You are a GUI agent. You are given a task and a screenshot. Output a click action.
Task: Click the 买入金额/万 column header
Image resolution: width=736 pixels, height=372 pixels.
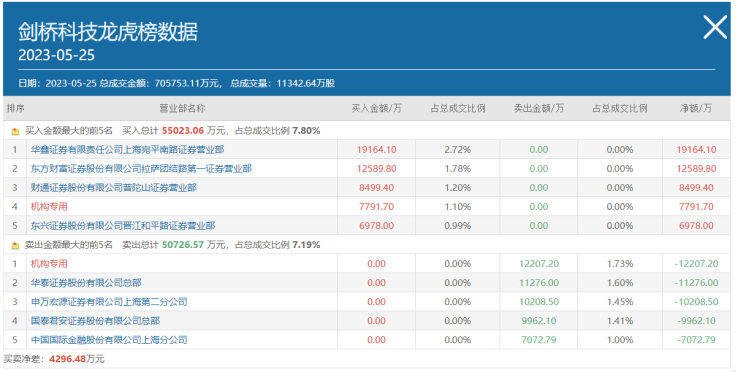pyautogui.click(x=376, y=108)
